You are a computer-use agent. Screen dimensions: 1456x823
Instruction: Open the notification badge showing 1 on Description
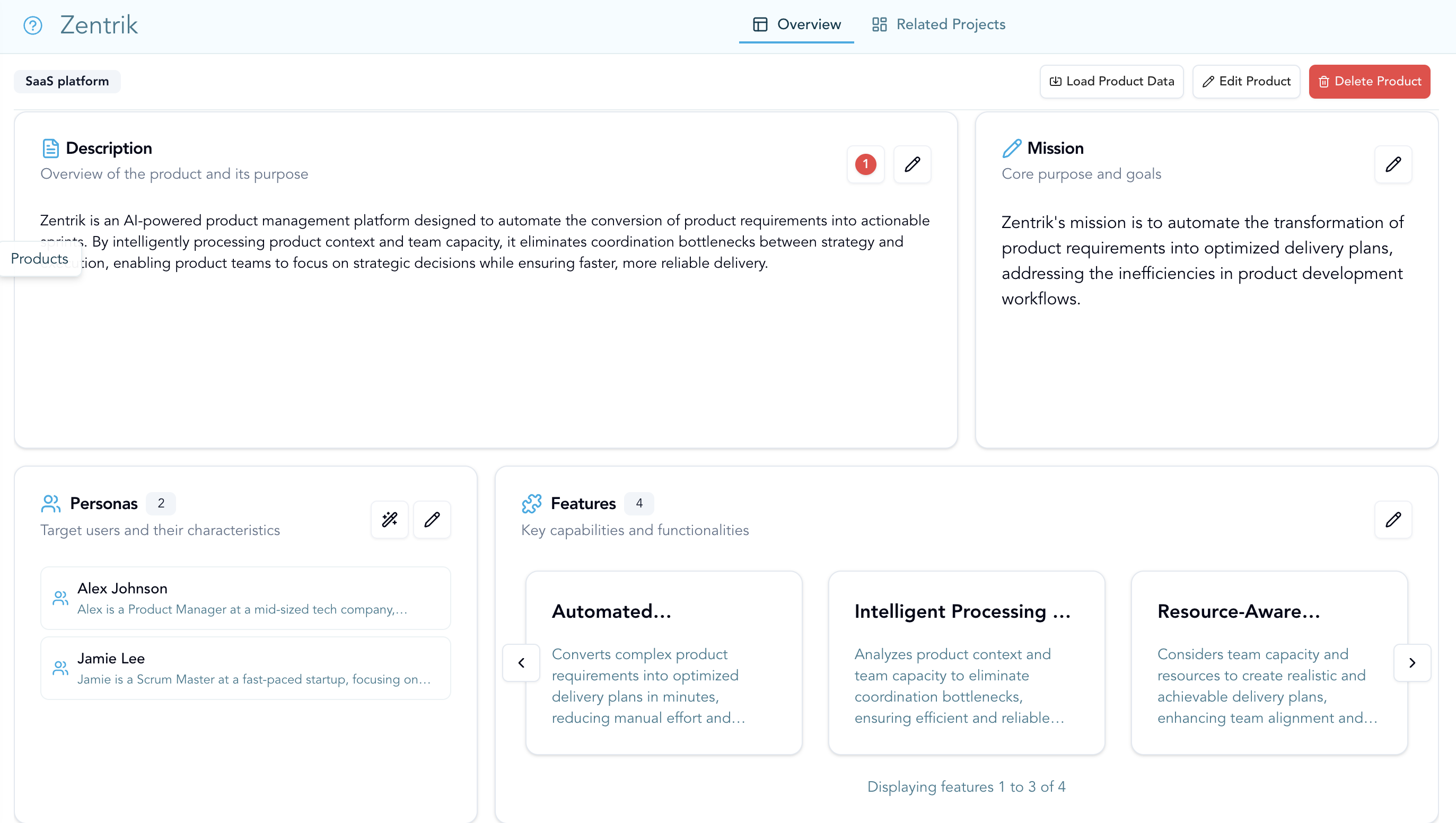(x=865, y=164)
